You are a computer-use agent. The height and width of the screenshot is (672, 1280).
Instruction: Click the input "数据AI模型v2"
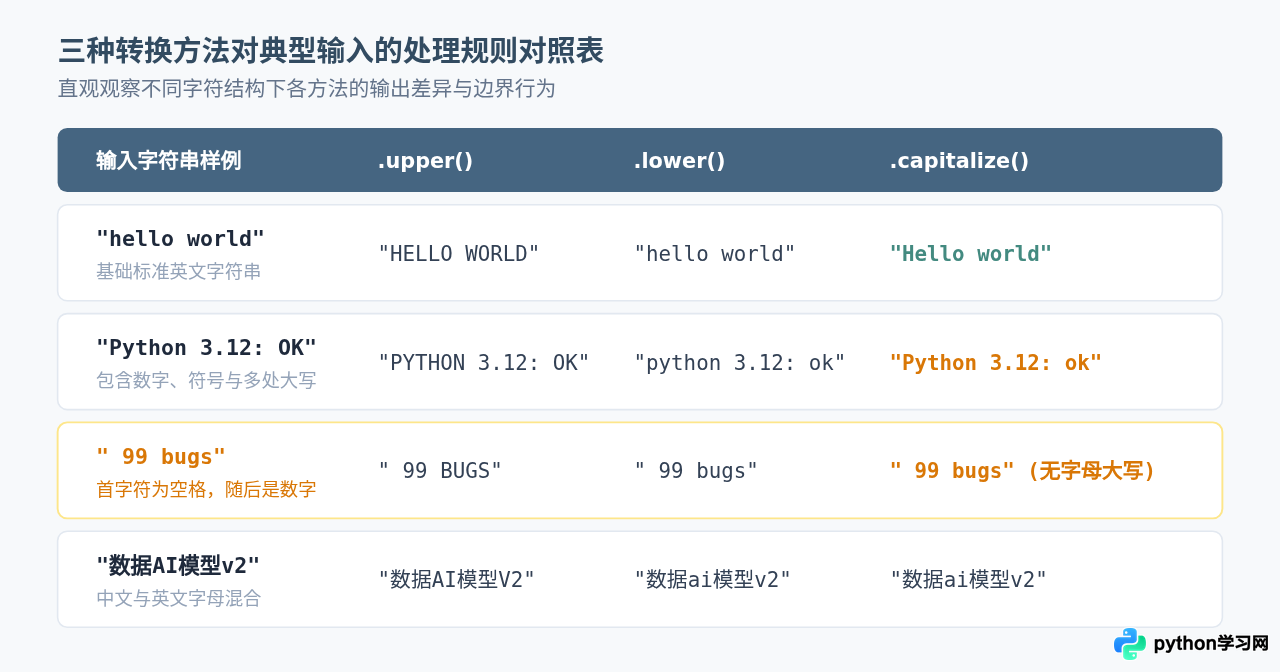click(178, 565)
